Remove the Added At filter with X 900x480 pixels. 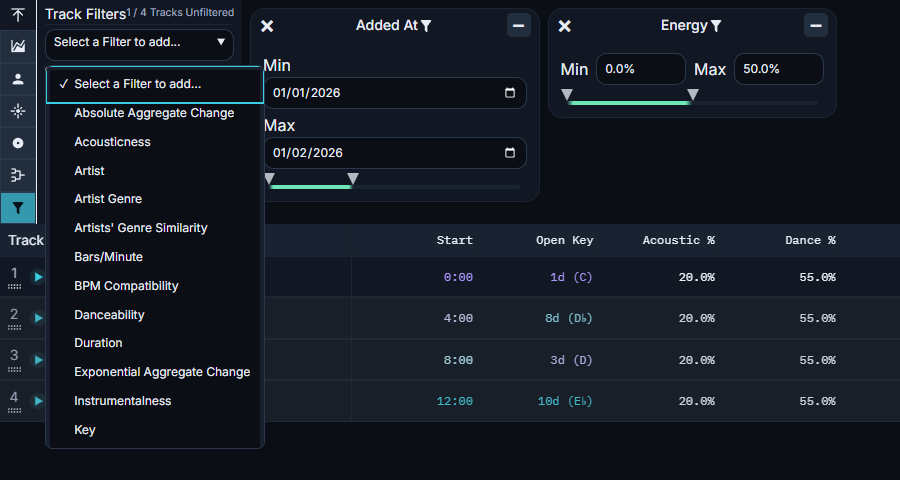point(267,26)
